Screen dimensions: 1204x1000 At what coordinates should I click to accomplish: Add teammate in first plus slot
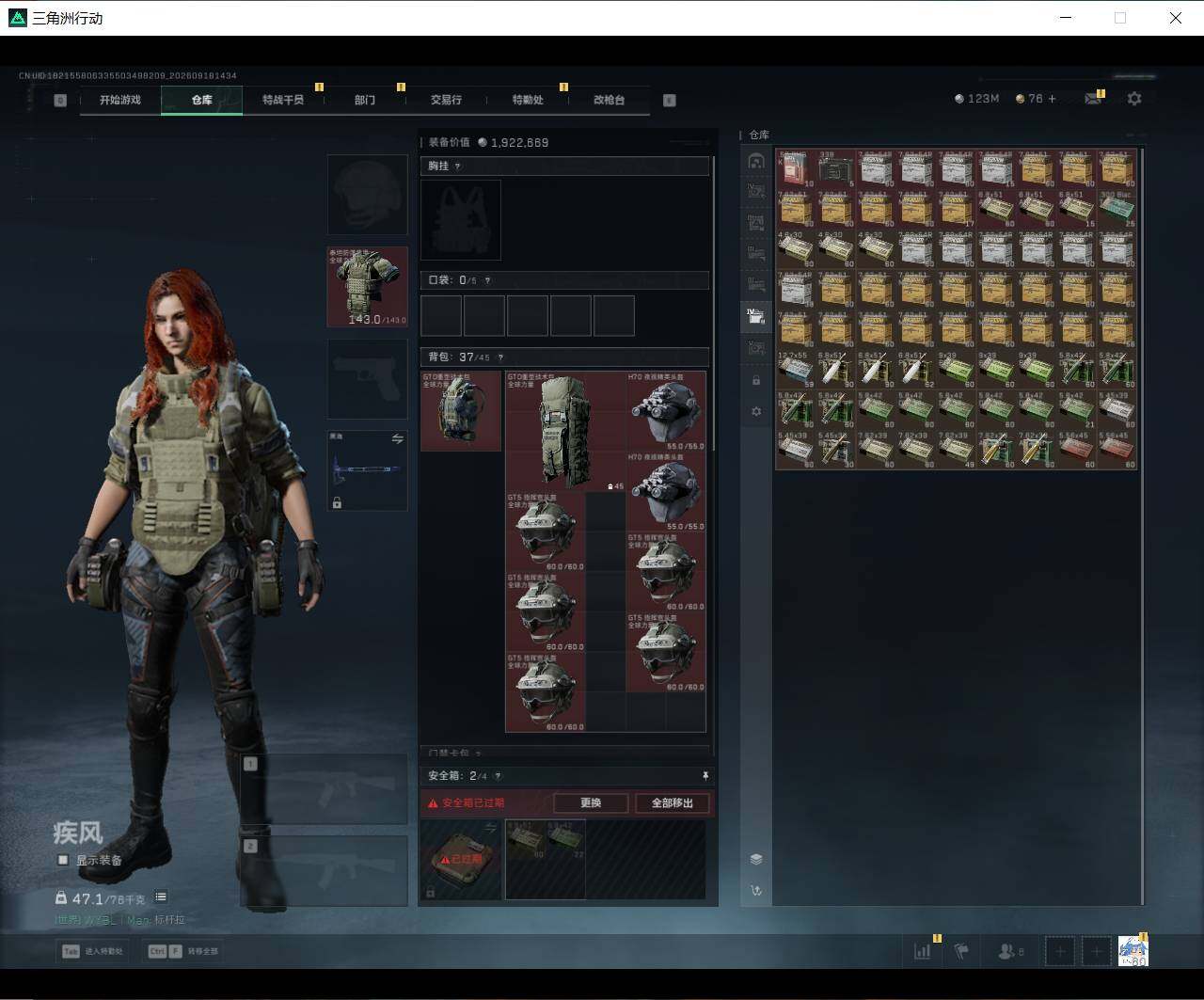point(1060,951)
